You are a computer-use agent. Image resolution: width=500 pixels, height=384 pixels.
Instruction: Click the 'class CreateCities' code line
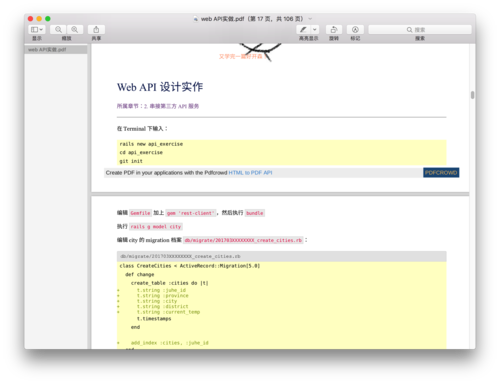click(190, 266)
